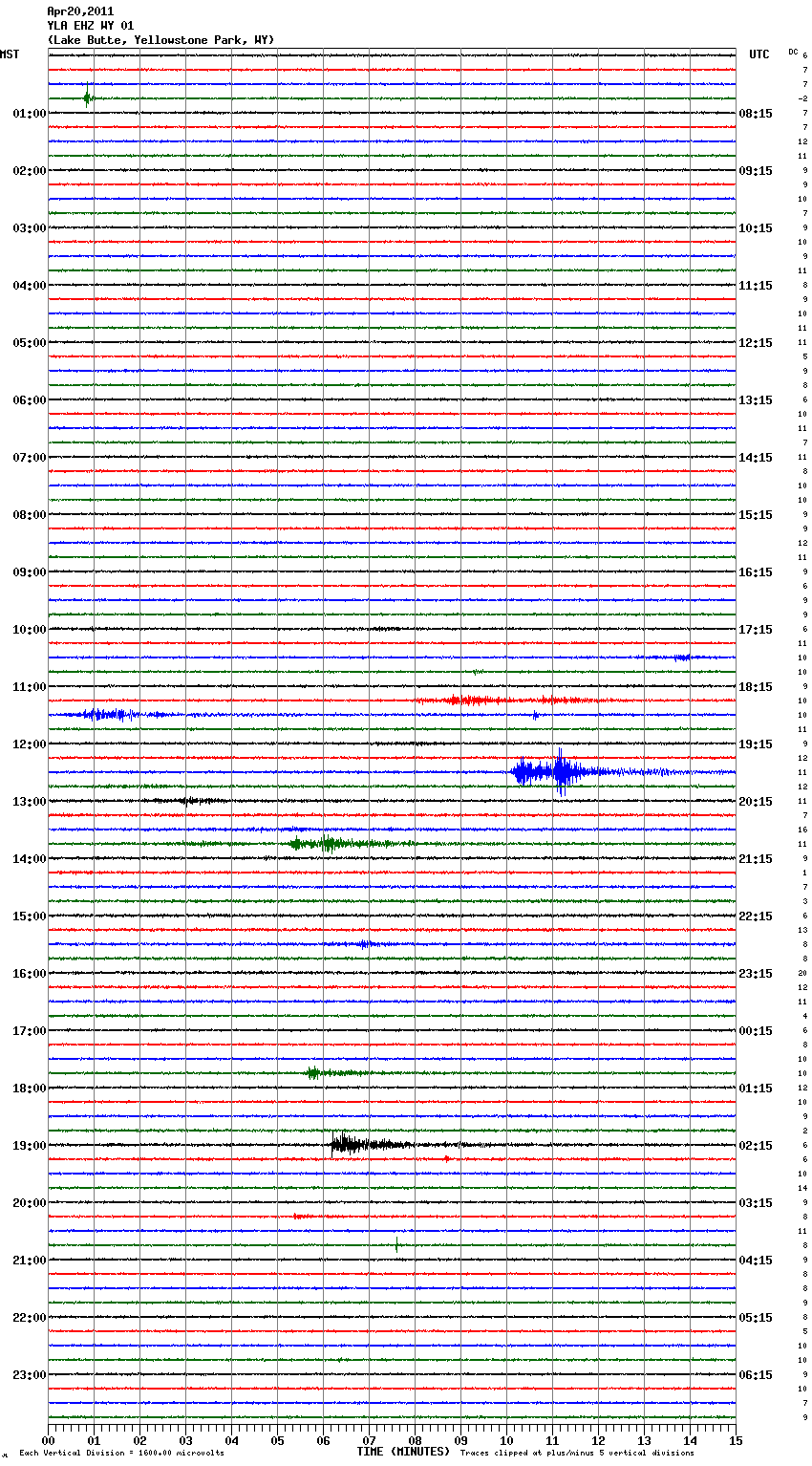
Task: Click the 18:15 UTC time label
Action: [756, 687]
